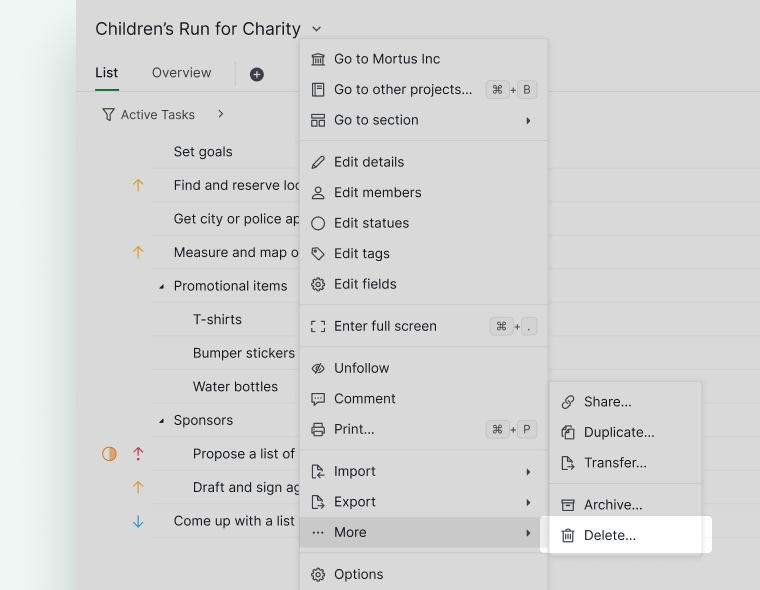The width and height of the screenshot is (760, 590).
Task: Click the Duplicate icon in submenu
Action: tap(568, 433)
